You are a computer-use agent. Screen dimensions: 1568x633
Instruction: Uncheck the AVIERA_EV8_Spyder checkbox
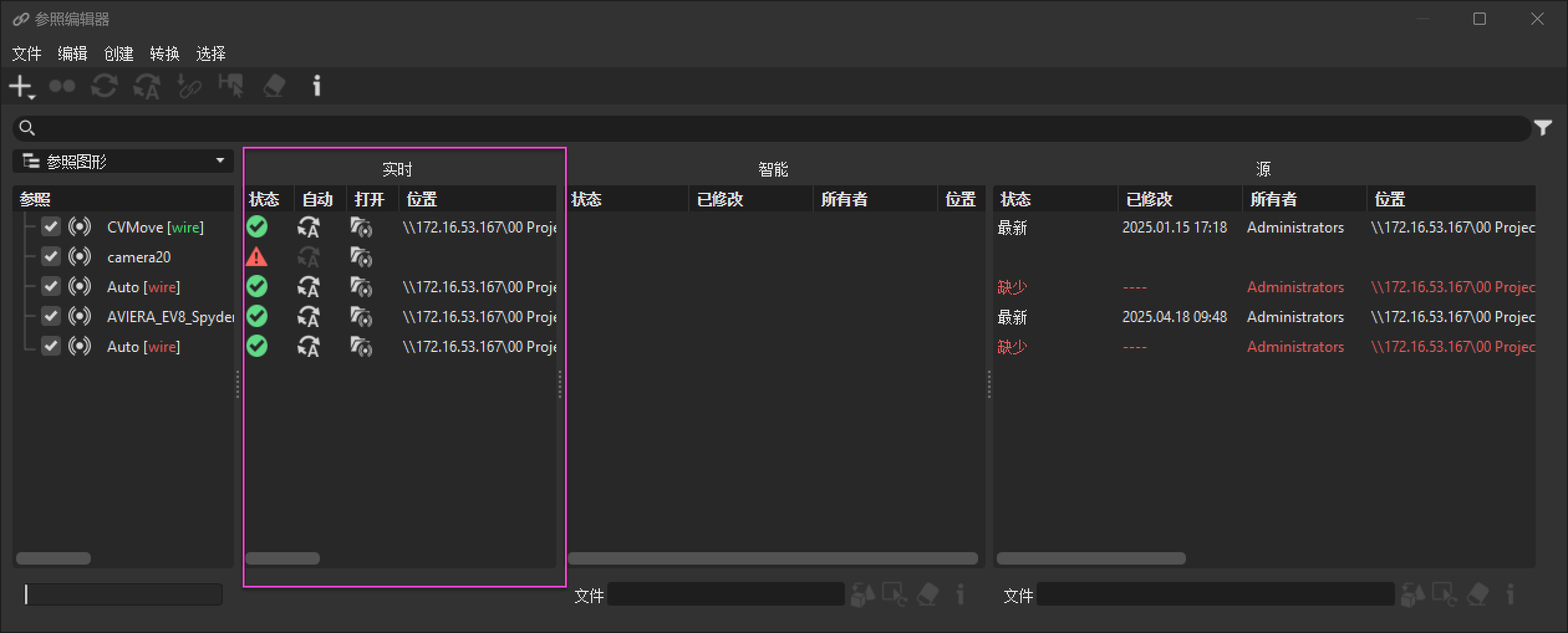click(x=51, y=316)
